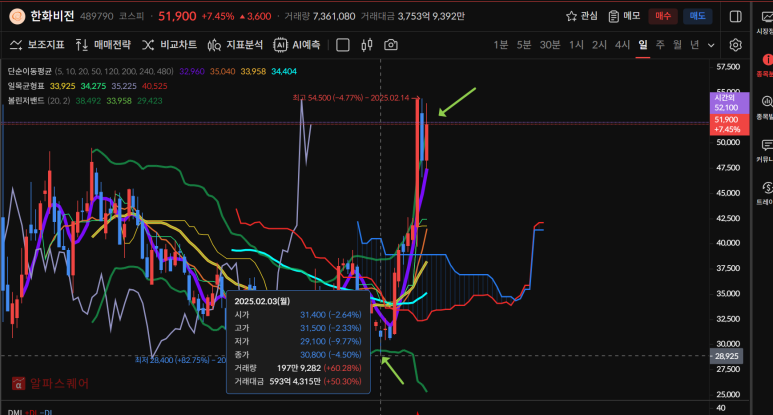Open chart settings gear icon
This screenshot has height=415, width=773.
point(735,45)
